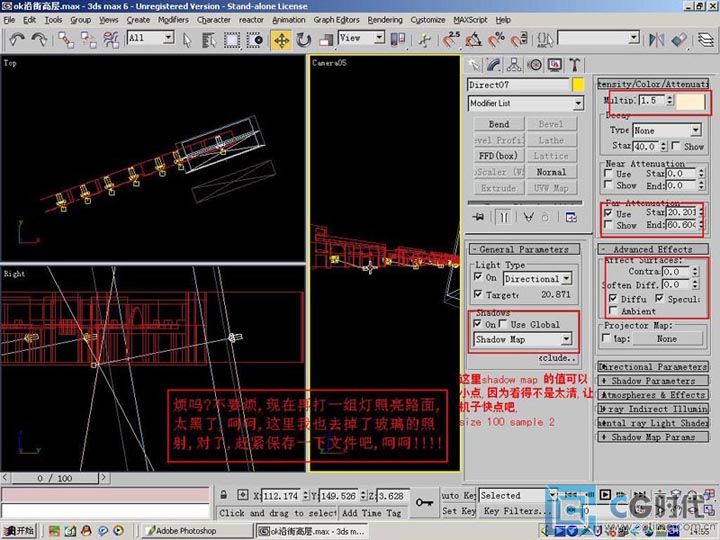
Task: Switch to the Display command panel
Action: point(555,65)
